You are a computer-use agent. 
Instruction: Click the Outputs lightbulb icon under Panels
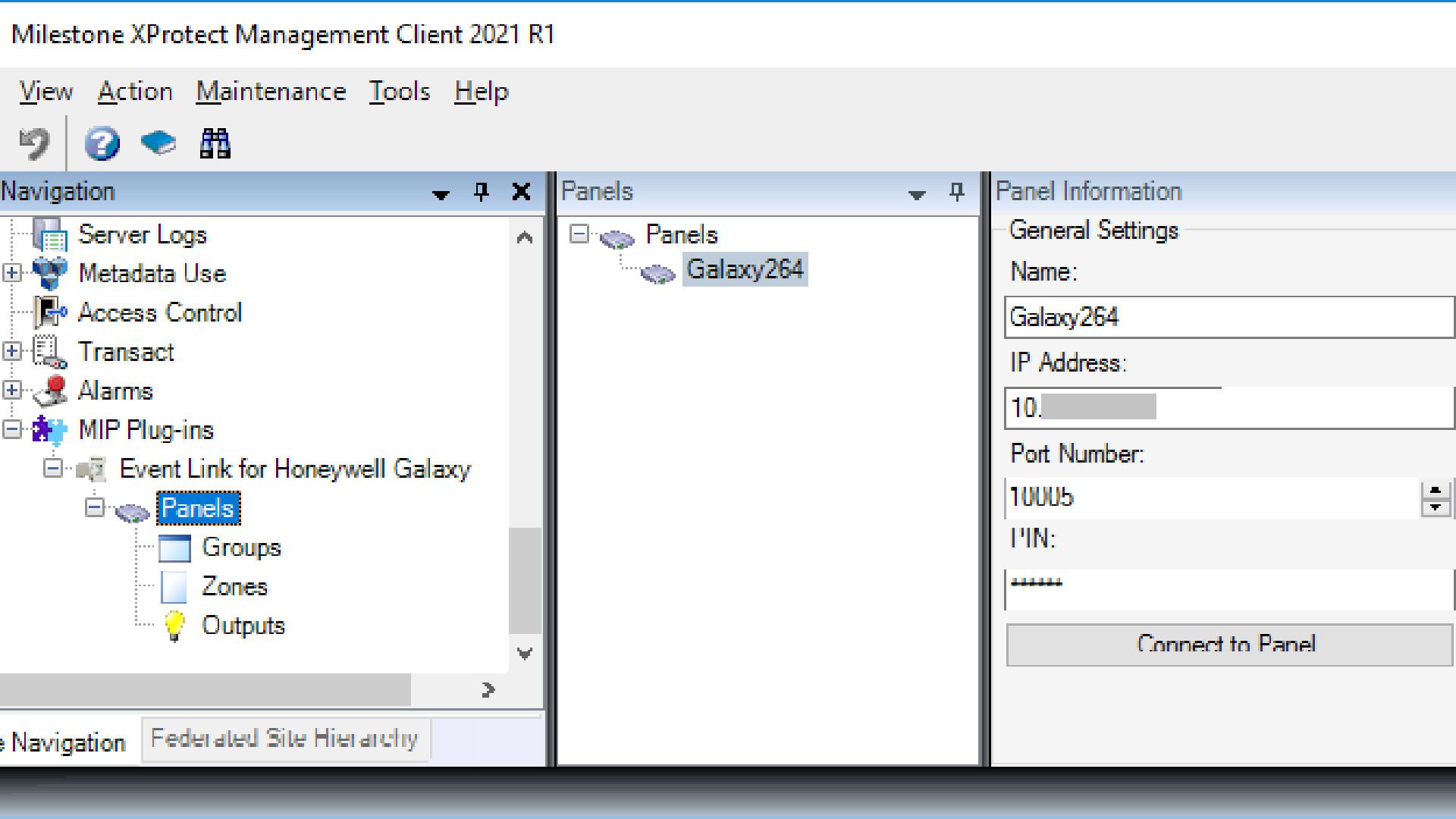pos(173,625)
